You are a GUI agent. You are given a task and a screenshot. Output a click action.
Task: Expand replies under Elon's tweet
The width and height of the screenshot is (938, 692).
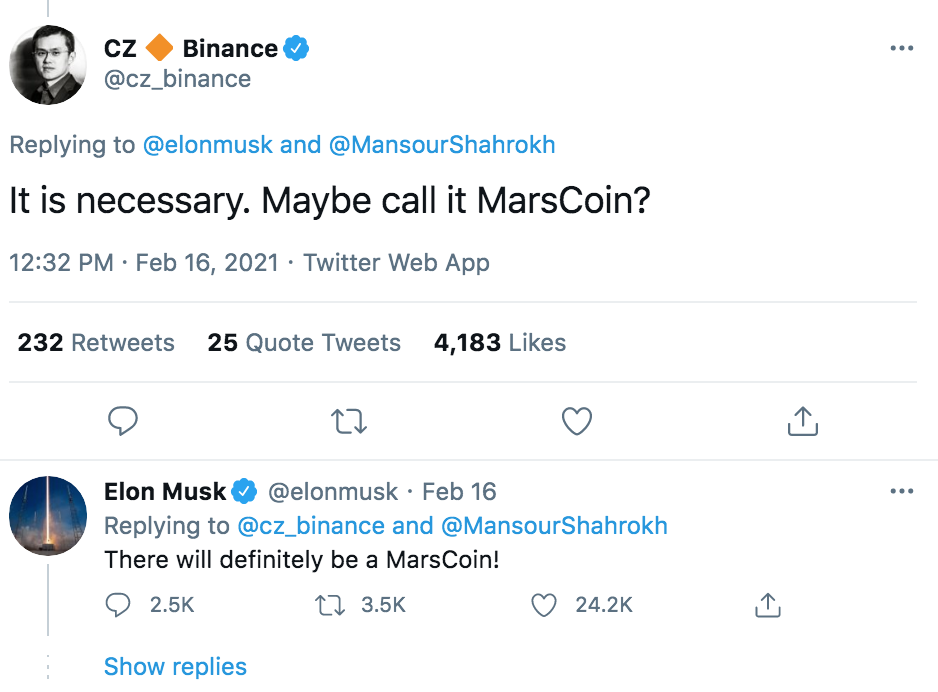pyautogui.click(x=175, y=666)
